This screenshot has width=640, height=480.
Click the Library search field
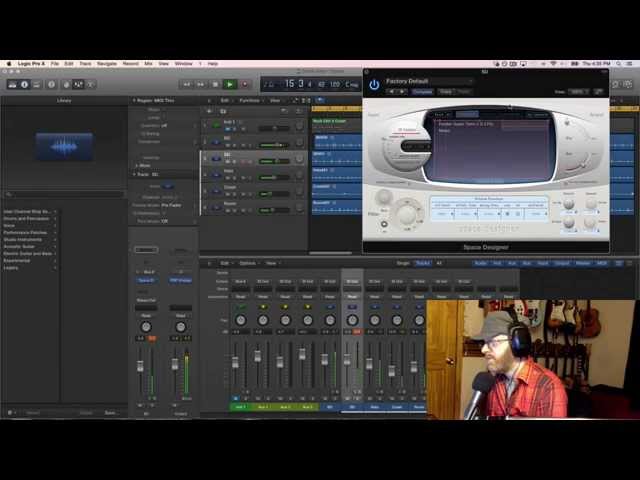click(64, 195)
